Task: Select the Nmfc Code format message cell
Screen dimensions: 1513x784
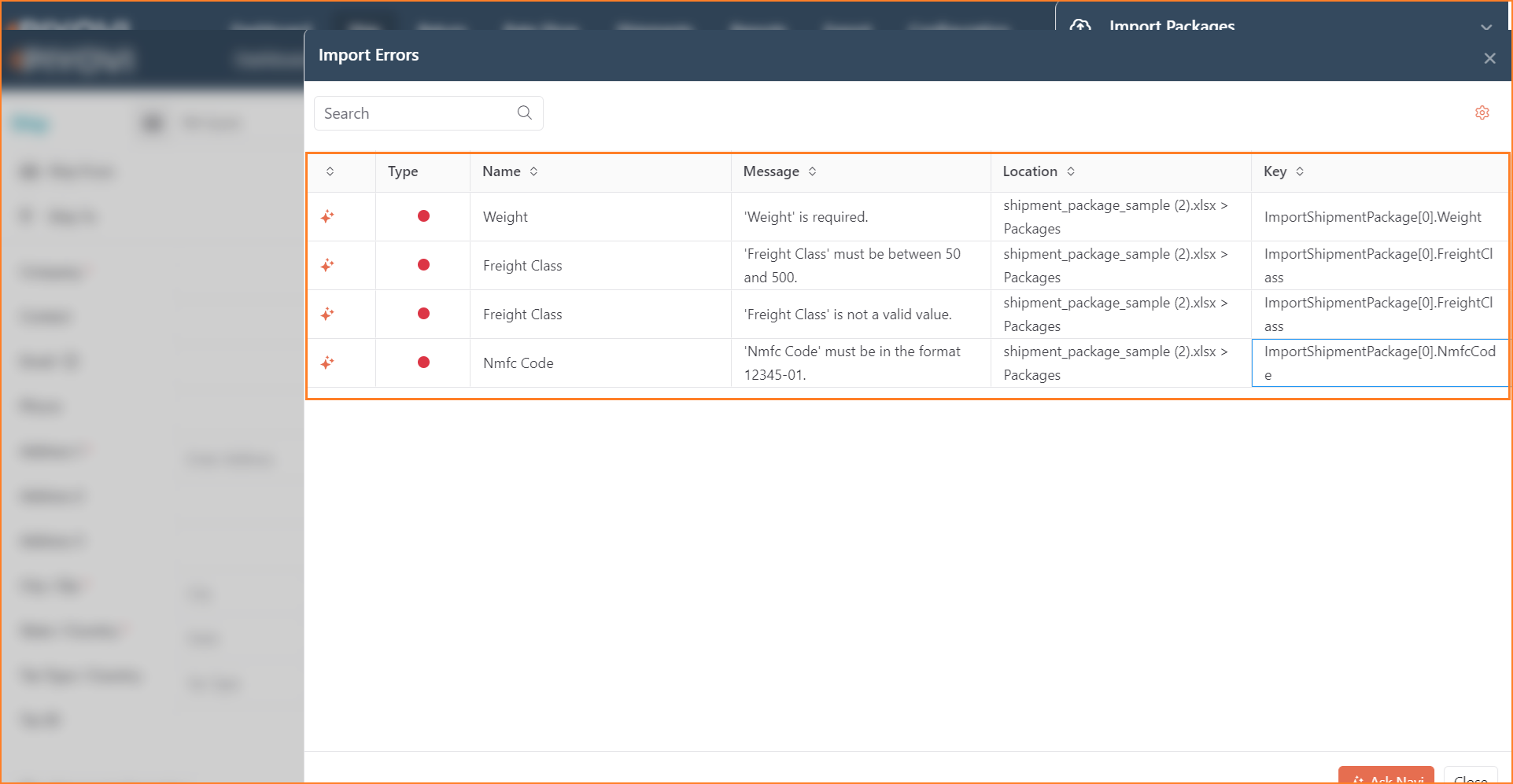Action: 861,363
